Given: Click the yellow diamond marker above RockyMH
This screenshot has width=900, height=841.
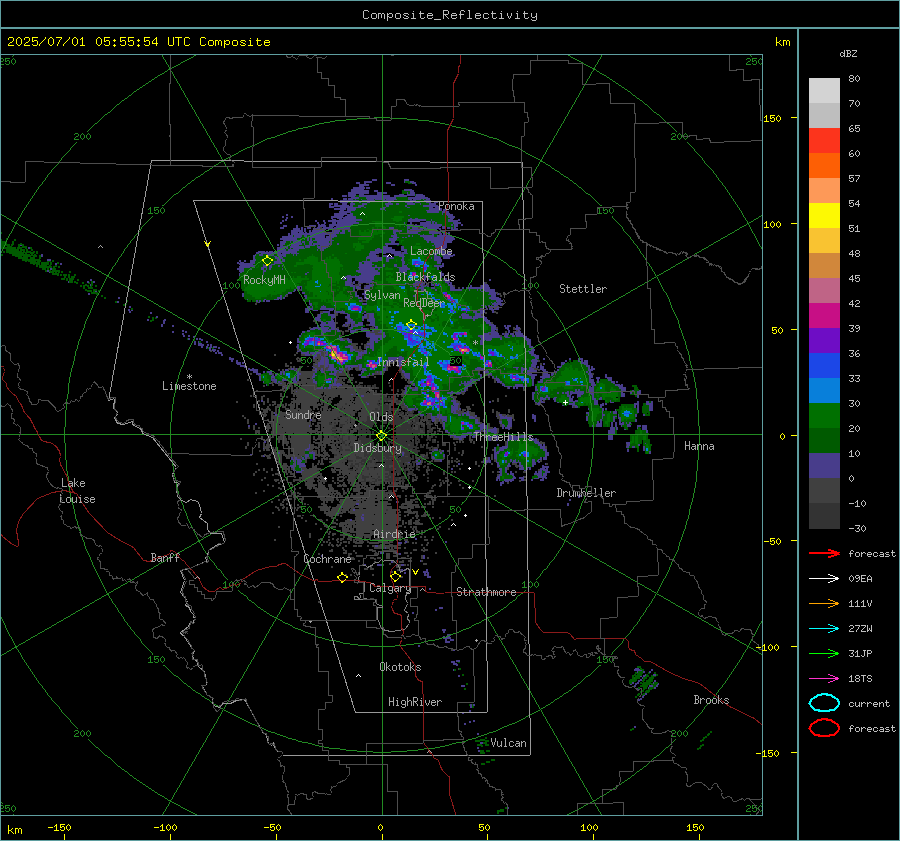Looking at the screenshot, I should [267, 261].
